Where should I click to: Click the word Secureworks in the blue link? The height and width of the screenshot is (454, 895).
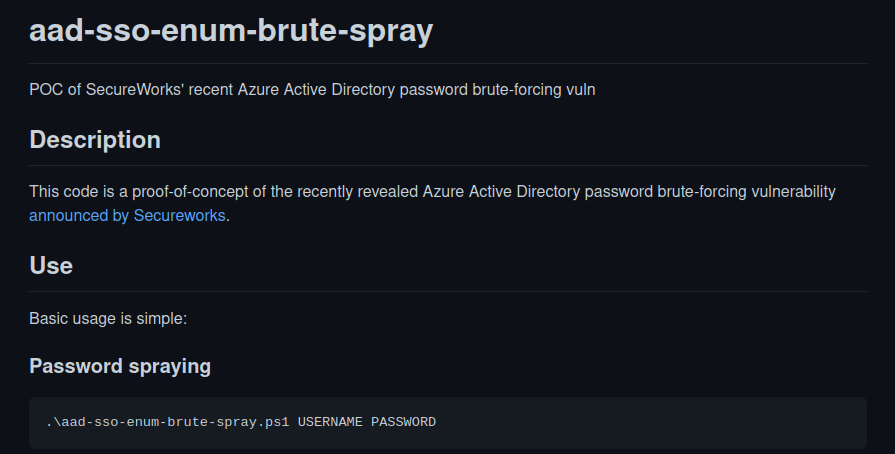(179, 216)
